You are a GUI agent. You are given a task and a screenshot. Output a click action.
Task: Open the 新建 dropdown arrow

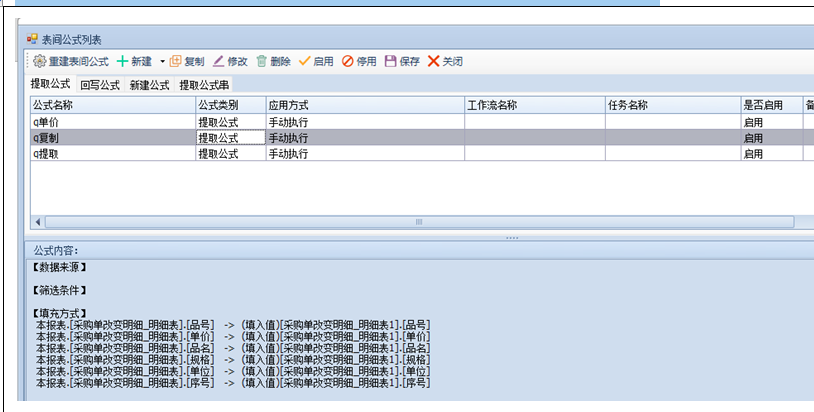[162, 62]
